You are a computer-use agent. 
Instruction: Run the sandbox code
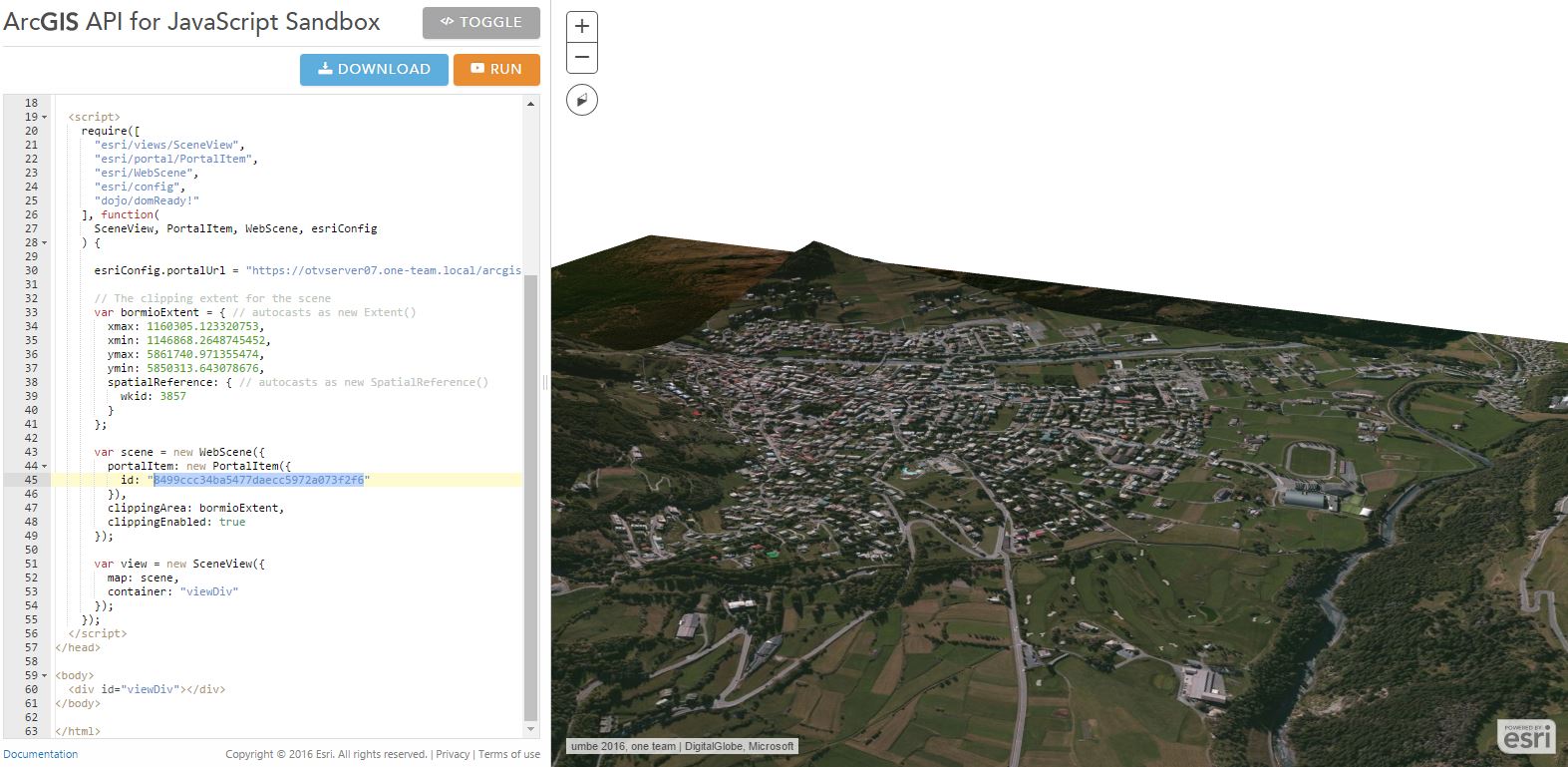click(x=496, y=69)
